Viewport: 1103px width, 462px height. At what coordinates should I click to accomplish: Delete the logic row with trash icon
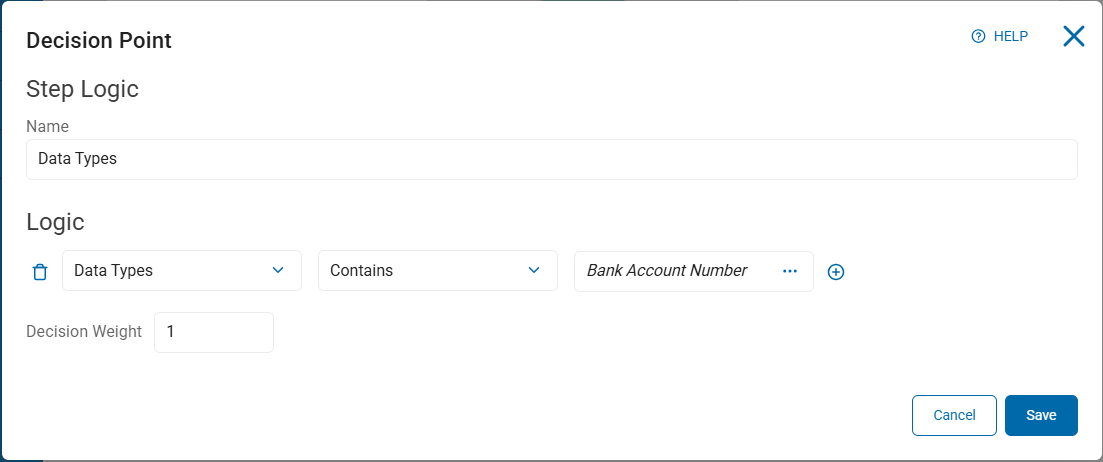40,272
